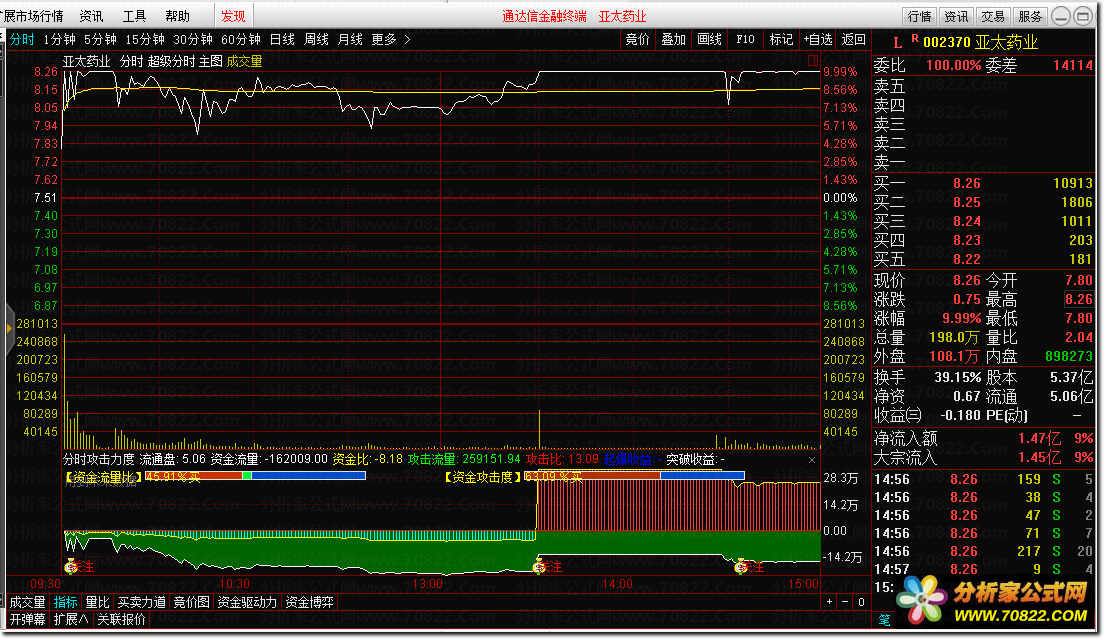Open F10 company info
Screen dimensions: 1106x640
coord(745,40)
